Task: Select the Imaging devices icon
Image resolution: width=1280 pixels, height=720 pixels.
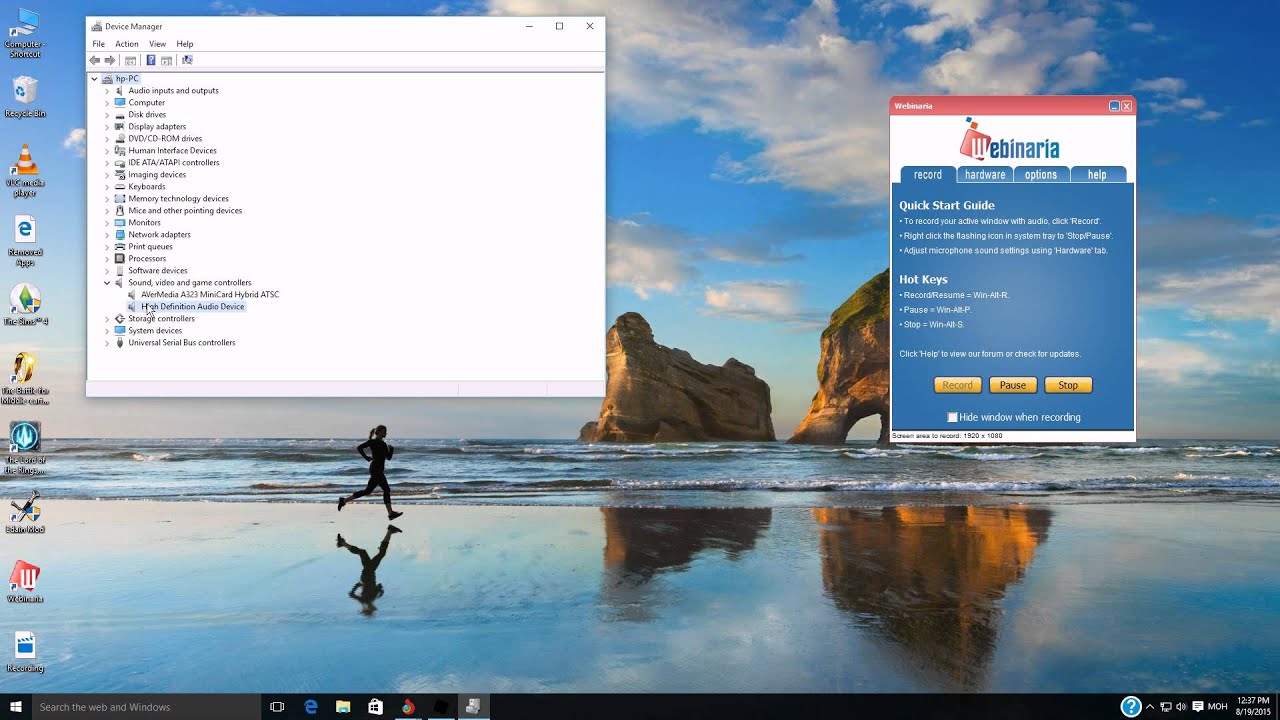Action: 120,175
